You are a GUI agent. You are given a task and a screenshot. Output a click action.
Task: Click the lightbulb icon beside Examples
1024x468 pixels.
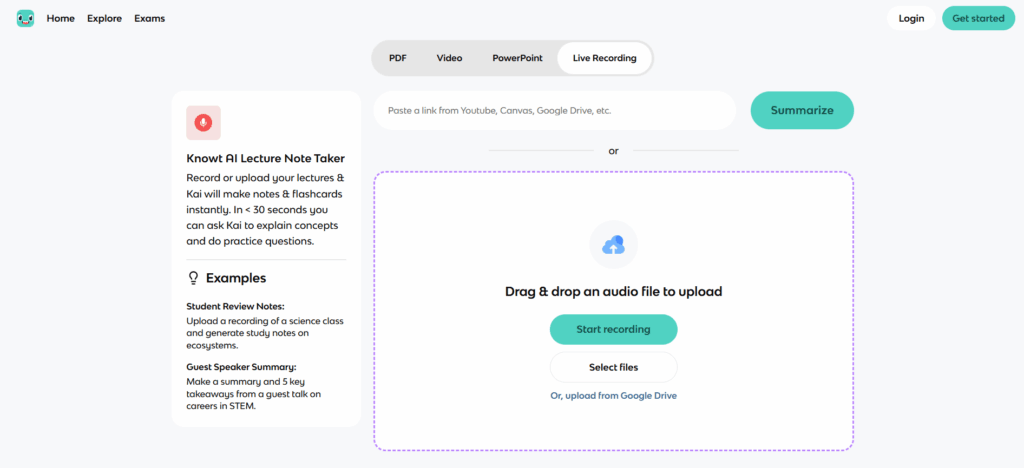[x=193, y=278]
